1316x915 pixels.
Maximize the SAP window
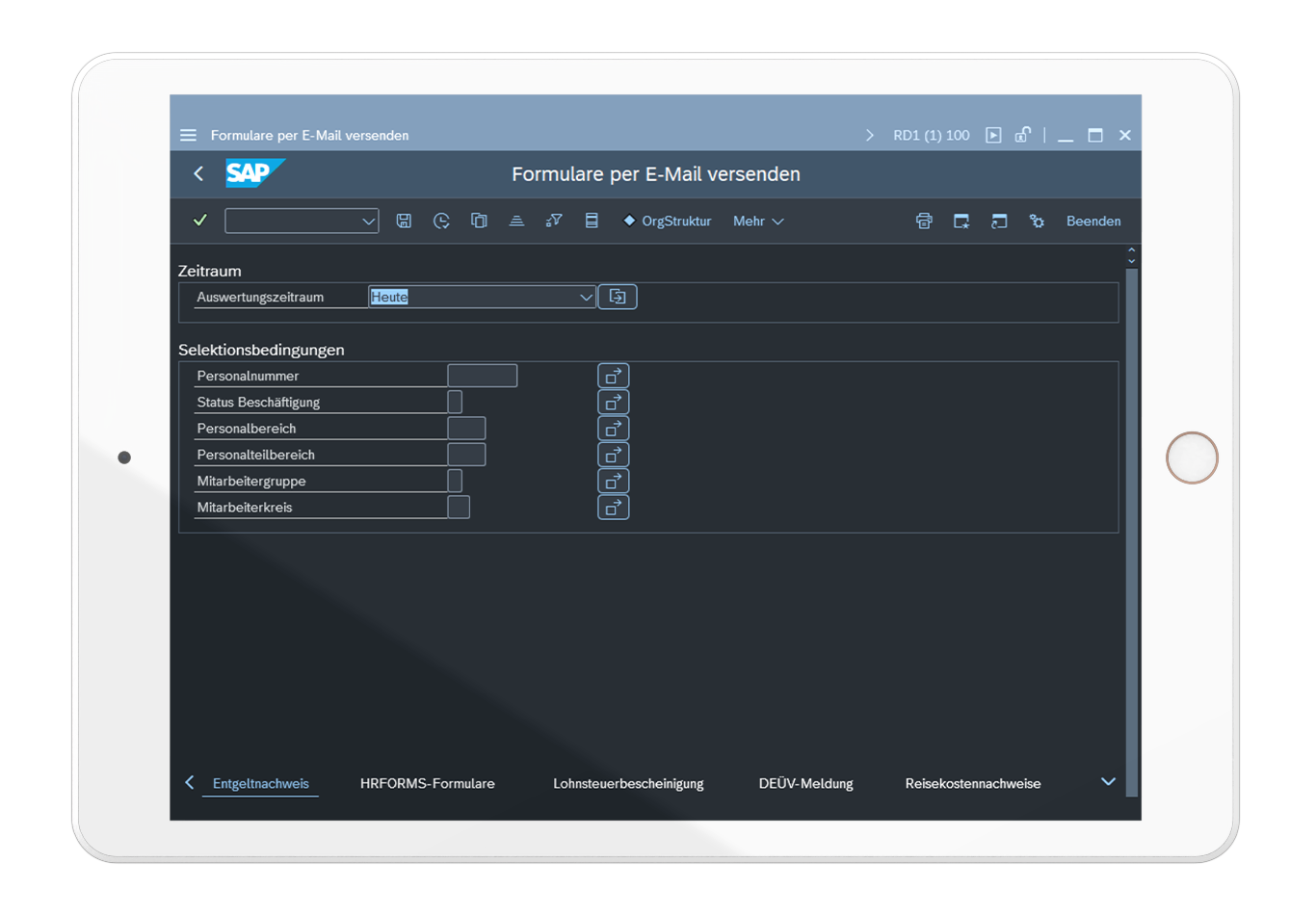[1095, 135]
